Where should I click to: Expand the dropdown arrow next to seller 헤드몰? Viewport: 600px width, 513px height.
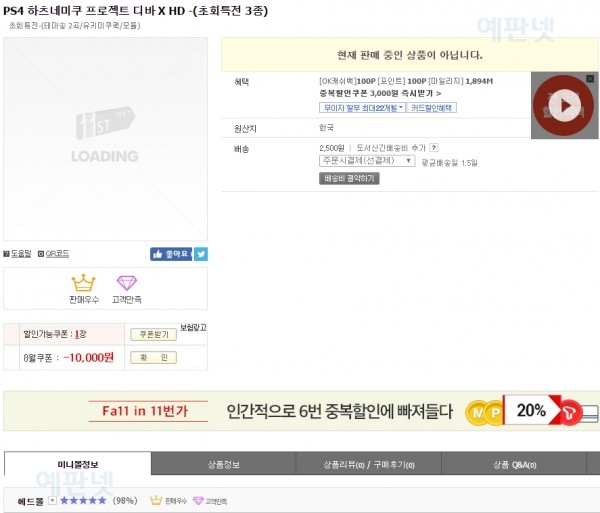(x=52, y=500)
